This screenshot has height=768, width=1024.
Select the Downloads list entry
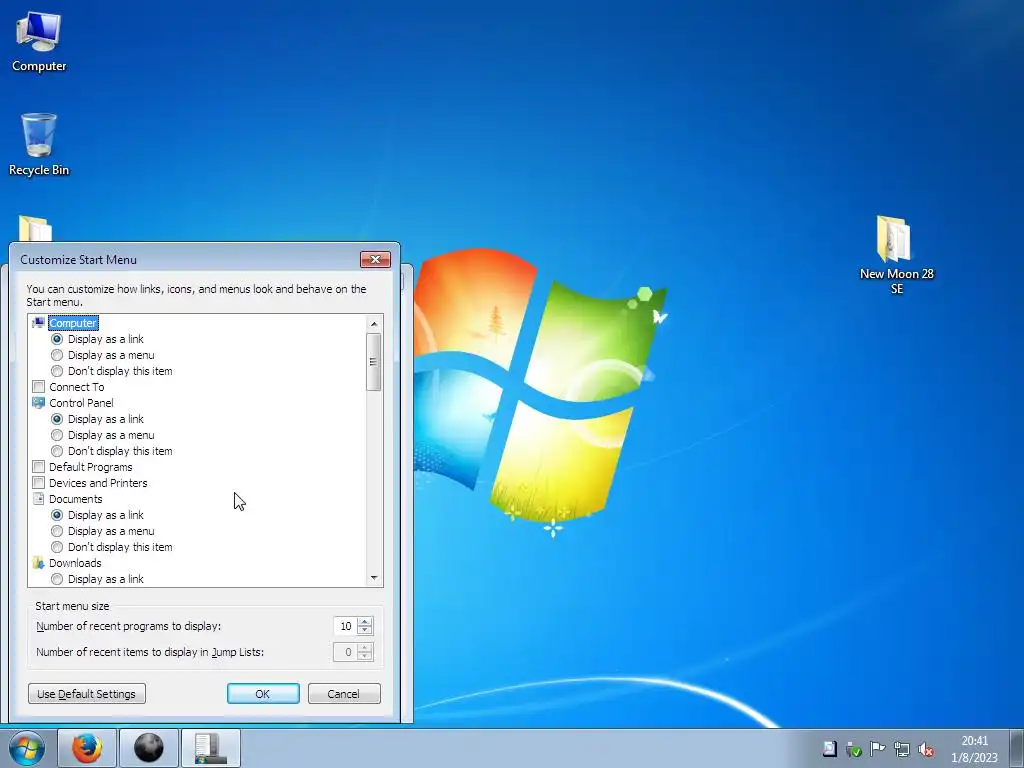point(75,563)
